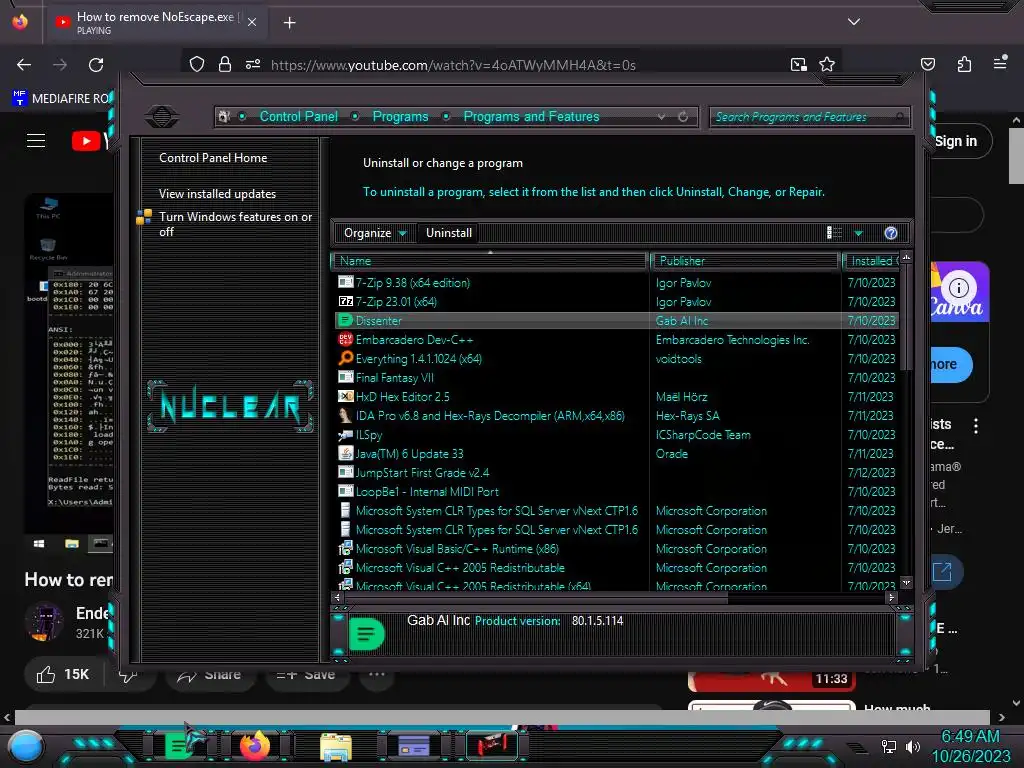1024x768 pixels.
Task: Open the three-dot menu beside suggested video
Action: coord(976,426)
